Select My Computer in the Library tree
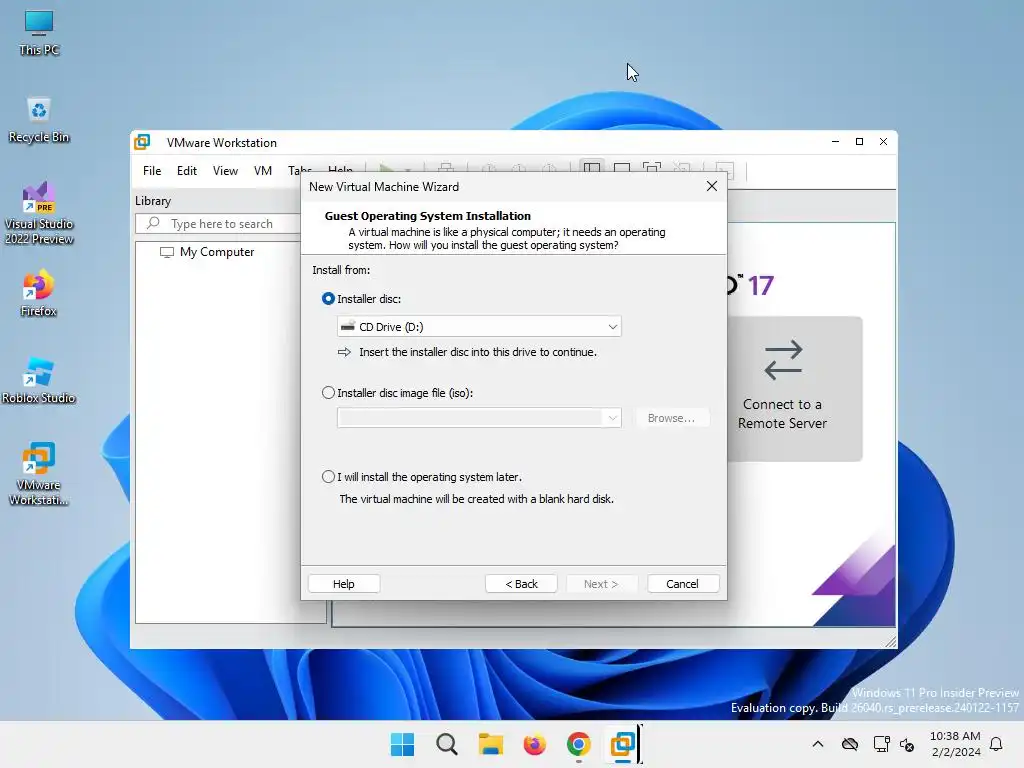This screenshot has width=1024, height=768. tap(207, 252)
